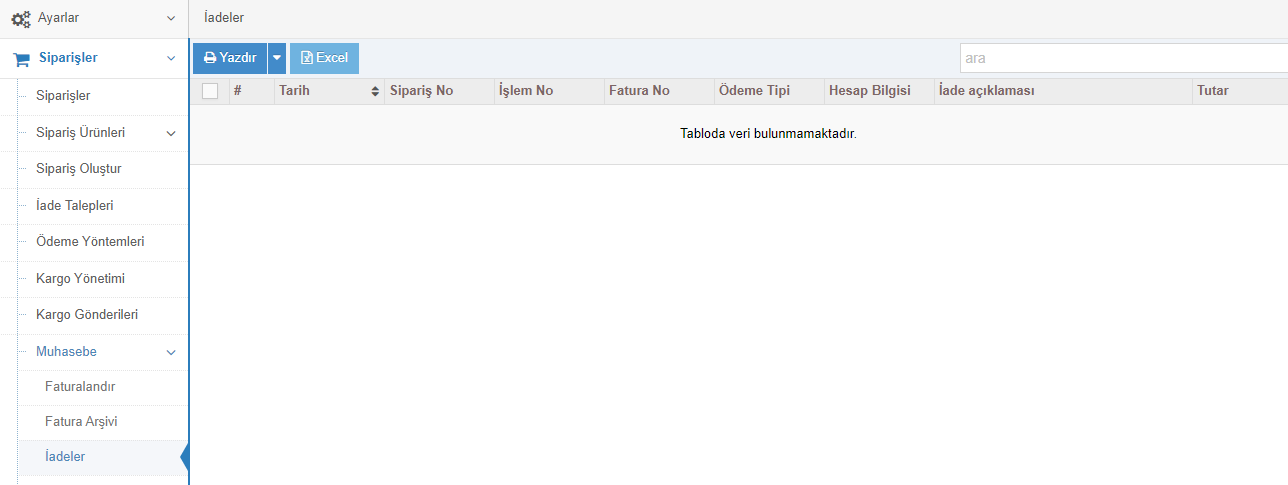Viewport: 1288px width, 485px height.
Task: Click 'Tabloda veri bulunmamaktadır.' message
Action: tap(768, 134)
